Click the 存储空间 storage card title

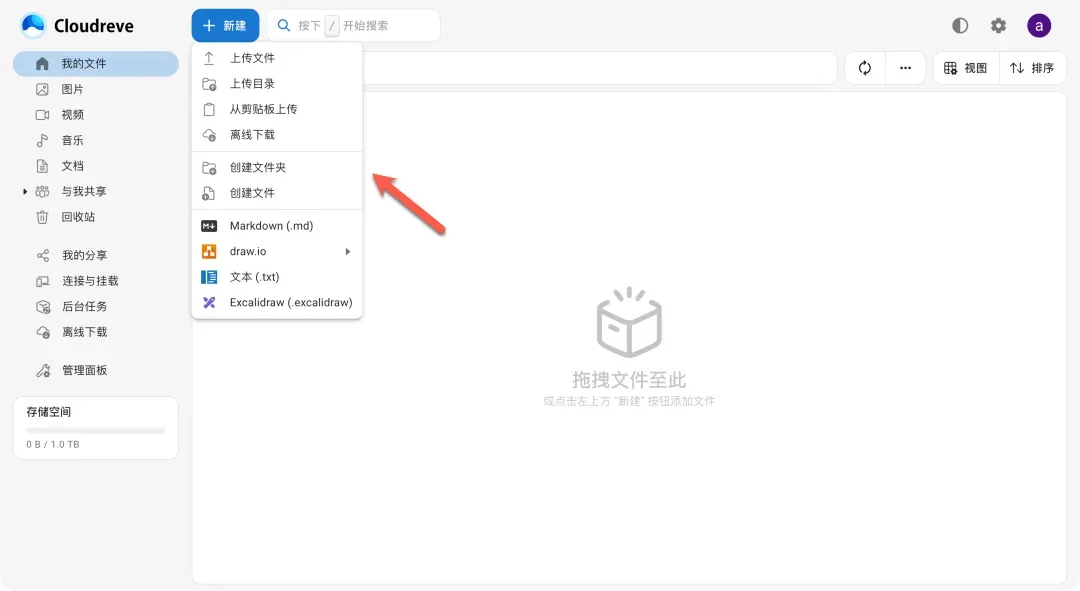point(49,412)
